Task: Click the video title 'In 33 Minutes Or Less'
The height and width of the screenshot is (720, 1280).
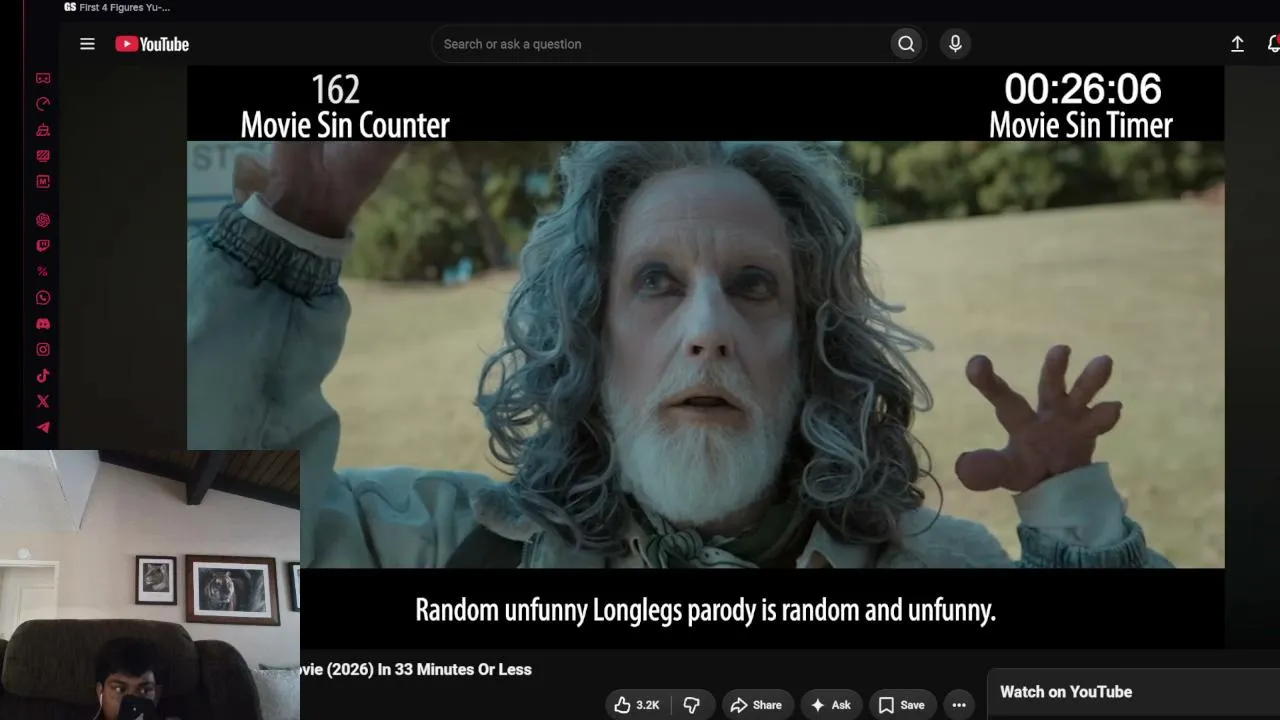Action: pos(455,670)
